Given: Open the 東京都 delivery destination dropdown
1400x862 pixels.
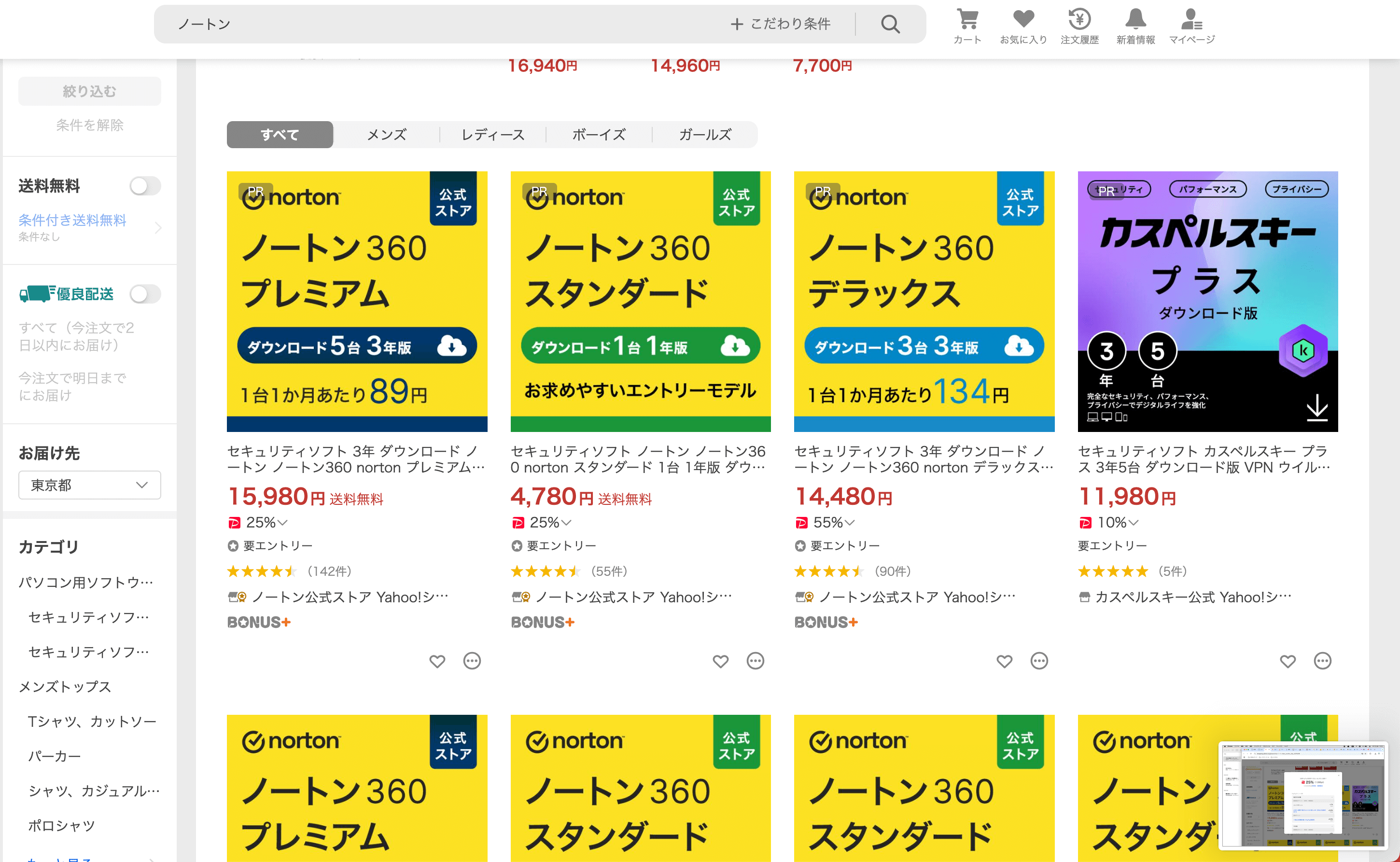Looking at the screenshot, I should [x=89, y=485].
